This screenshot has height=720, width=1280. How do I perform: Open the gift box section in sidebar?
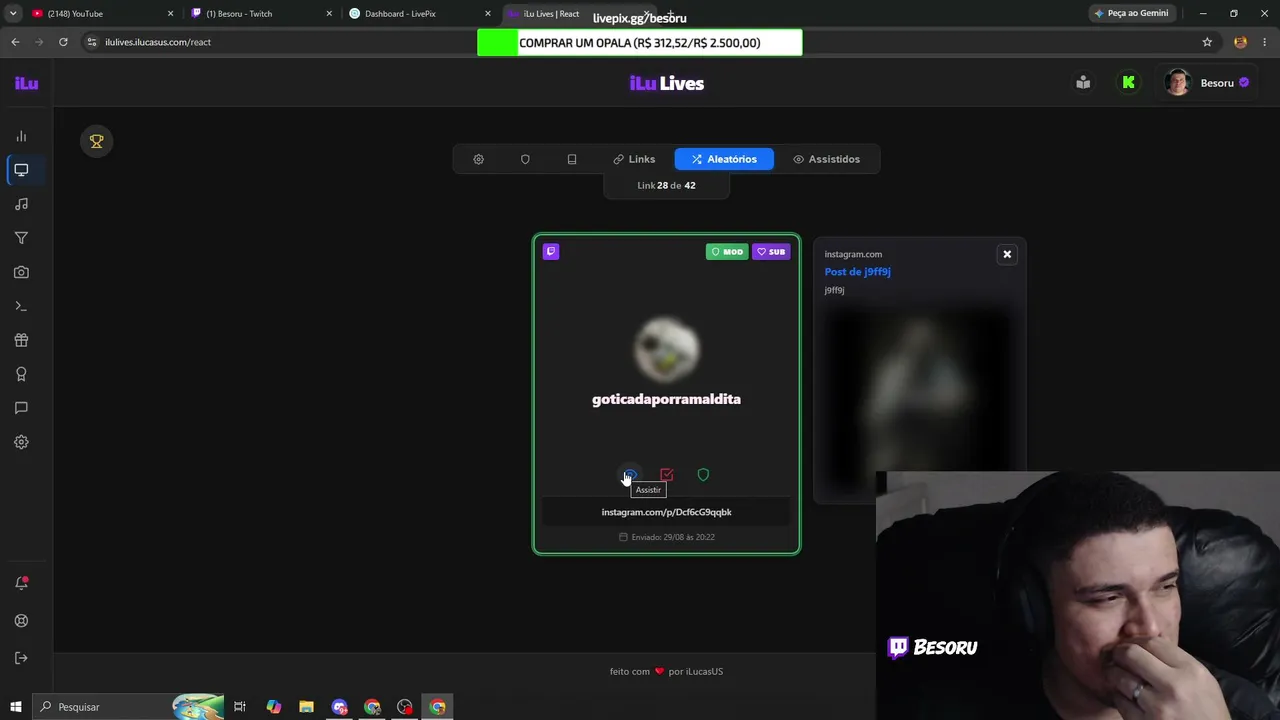point(21,340)
